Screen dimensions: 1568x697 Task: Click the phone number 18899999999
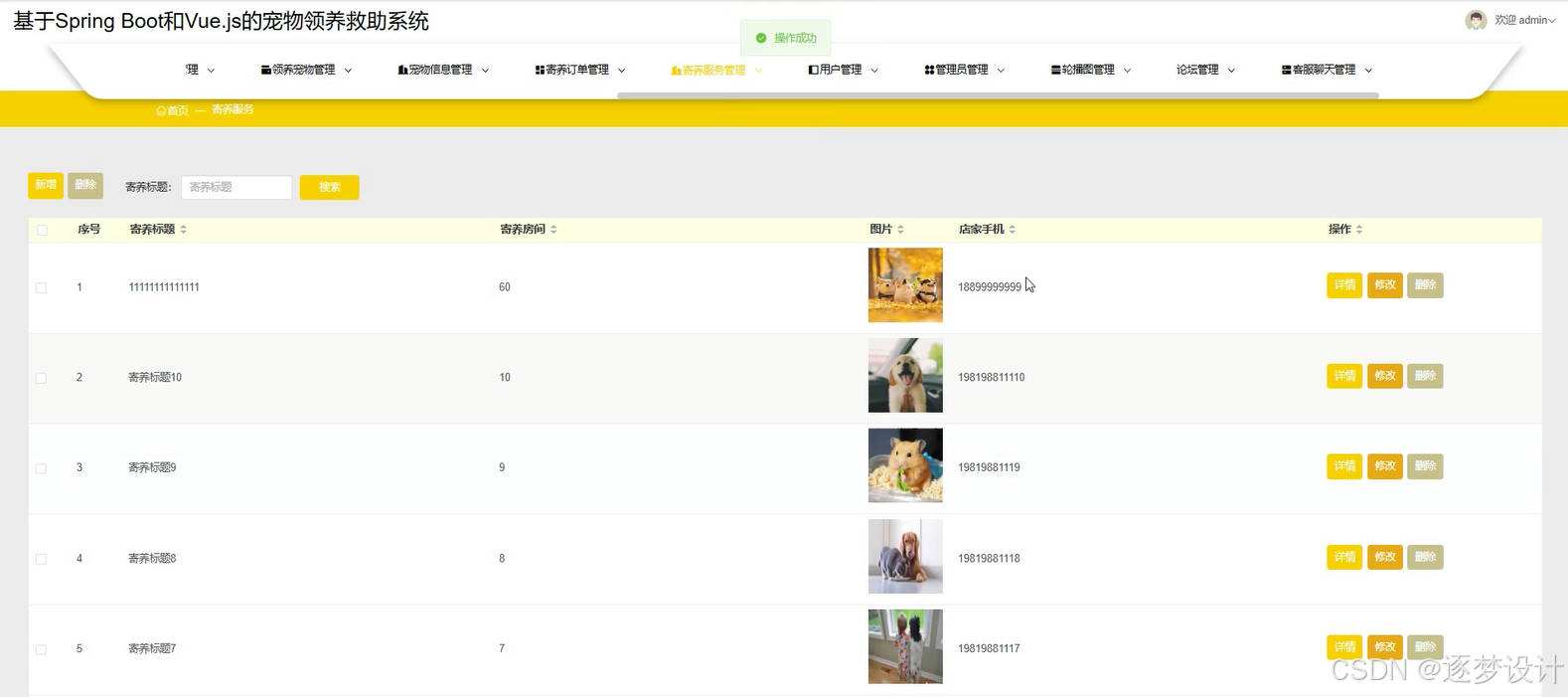[990, 287]
